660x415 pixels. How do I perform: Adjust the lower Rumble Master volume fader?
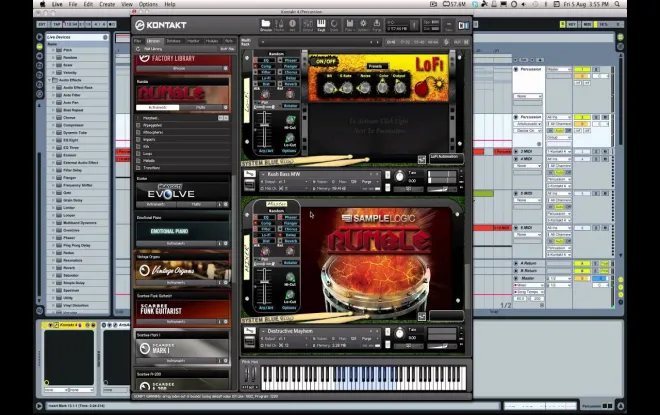point(264,284)
